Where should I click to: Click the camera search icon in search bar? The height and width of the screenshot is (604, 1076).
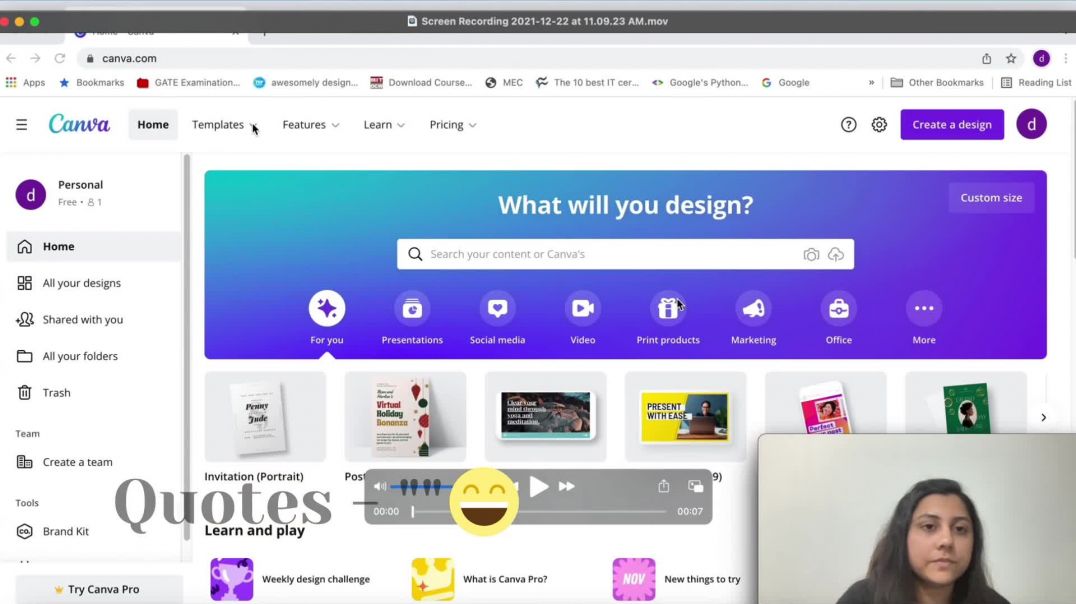pyautogui.click(x=811, y=255)
